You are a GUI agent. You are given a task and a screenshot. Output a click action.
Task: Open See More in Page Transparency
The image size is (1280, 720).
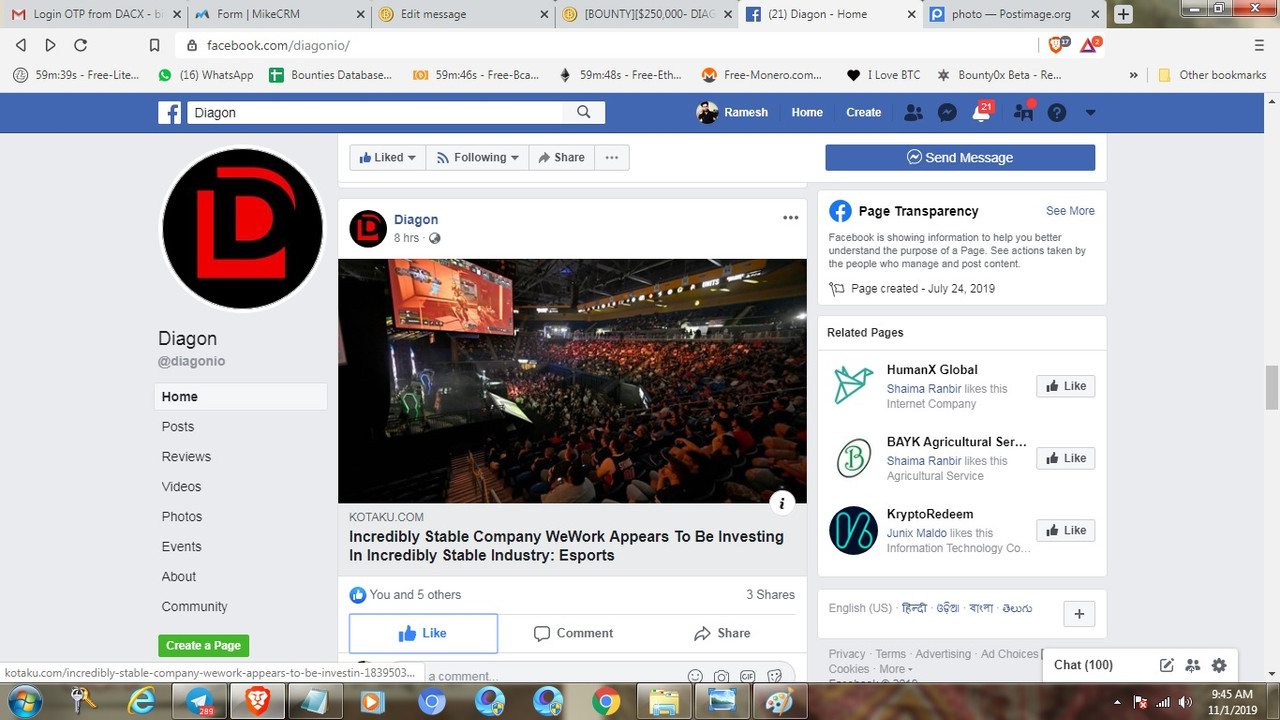click(1070, 211)
